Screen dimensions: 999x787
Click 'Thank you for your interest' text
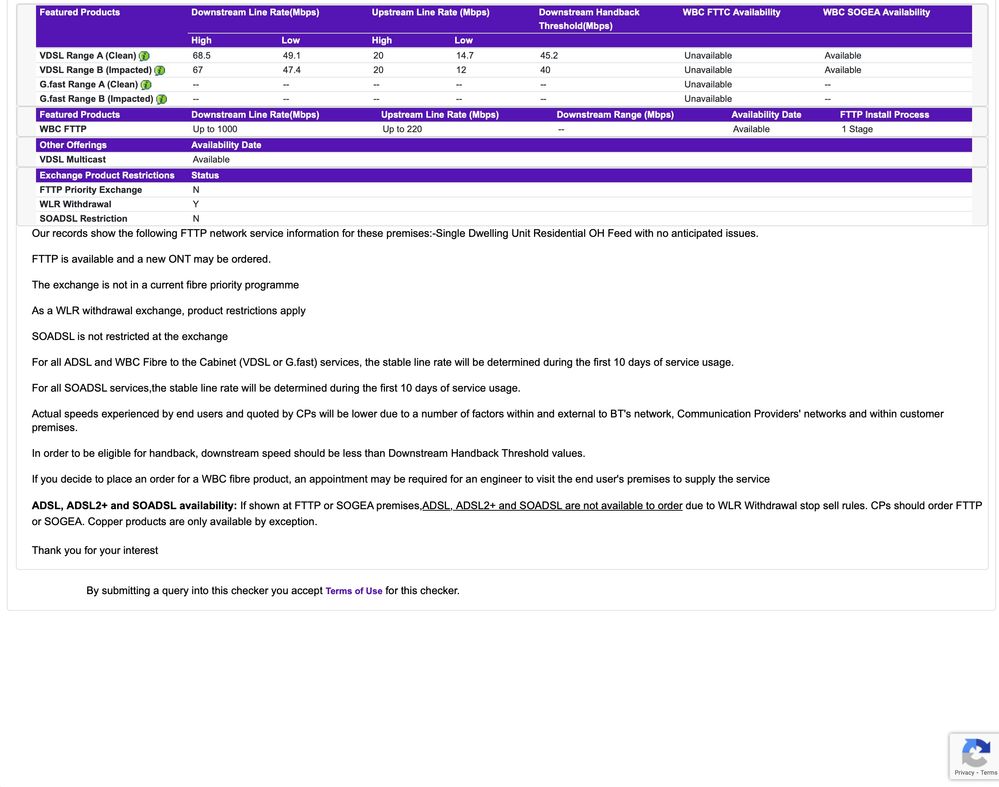(x=95, y=550)
